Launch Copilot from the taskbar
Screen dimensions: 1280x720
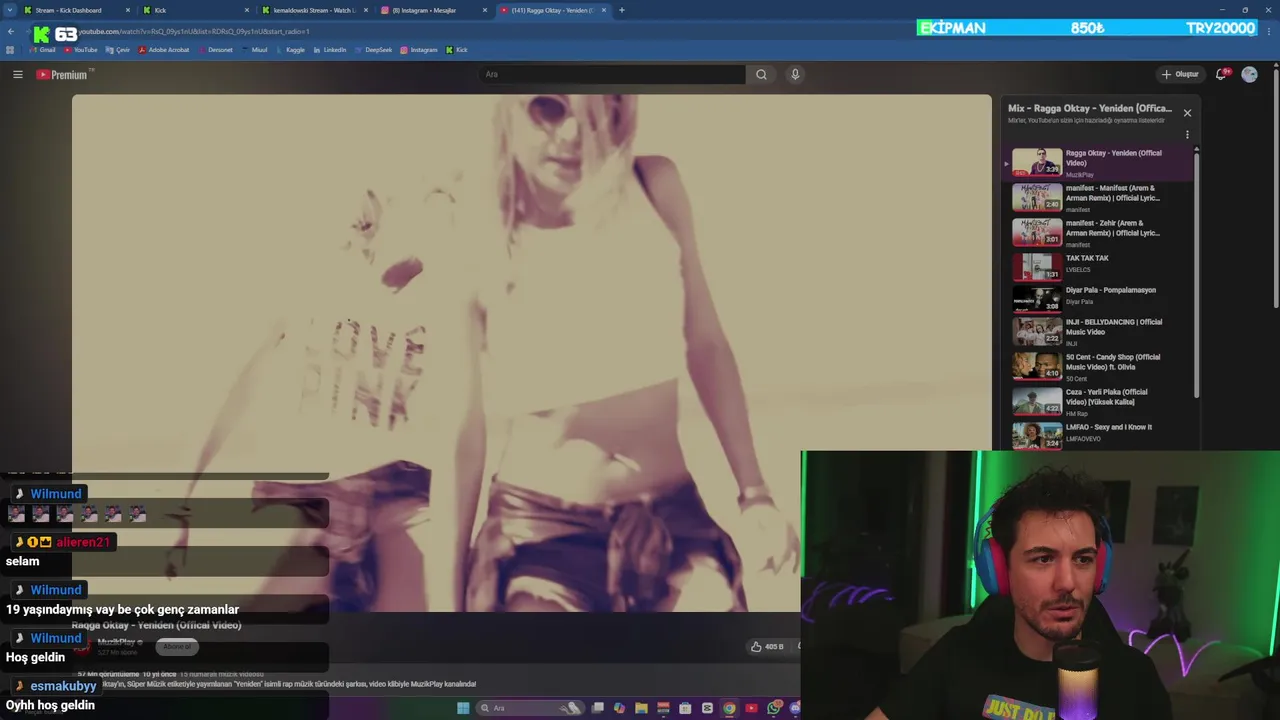620,708
